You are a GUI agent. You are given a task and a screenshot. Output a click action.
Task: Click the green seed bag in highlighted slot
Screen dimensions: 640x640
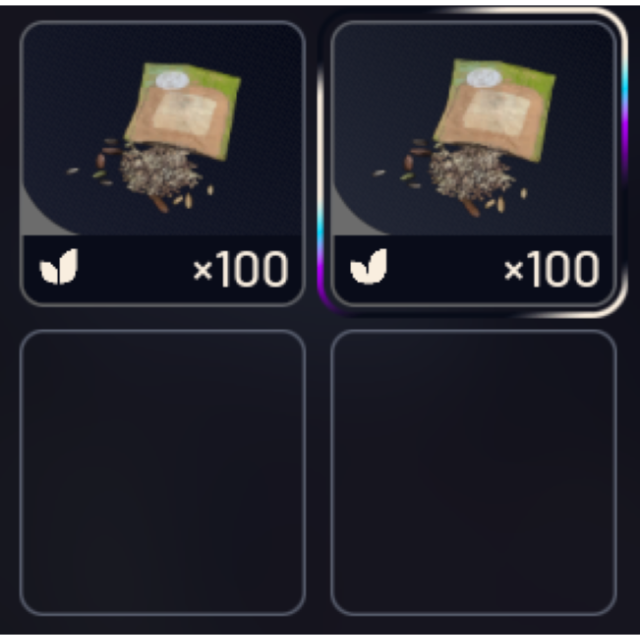pyautogui.click(x=495, y=109)
